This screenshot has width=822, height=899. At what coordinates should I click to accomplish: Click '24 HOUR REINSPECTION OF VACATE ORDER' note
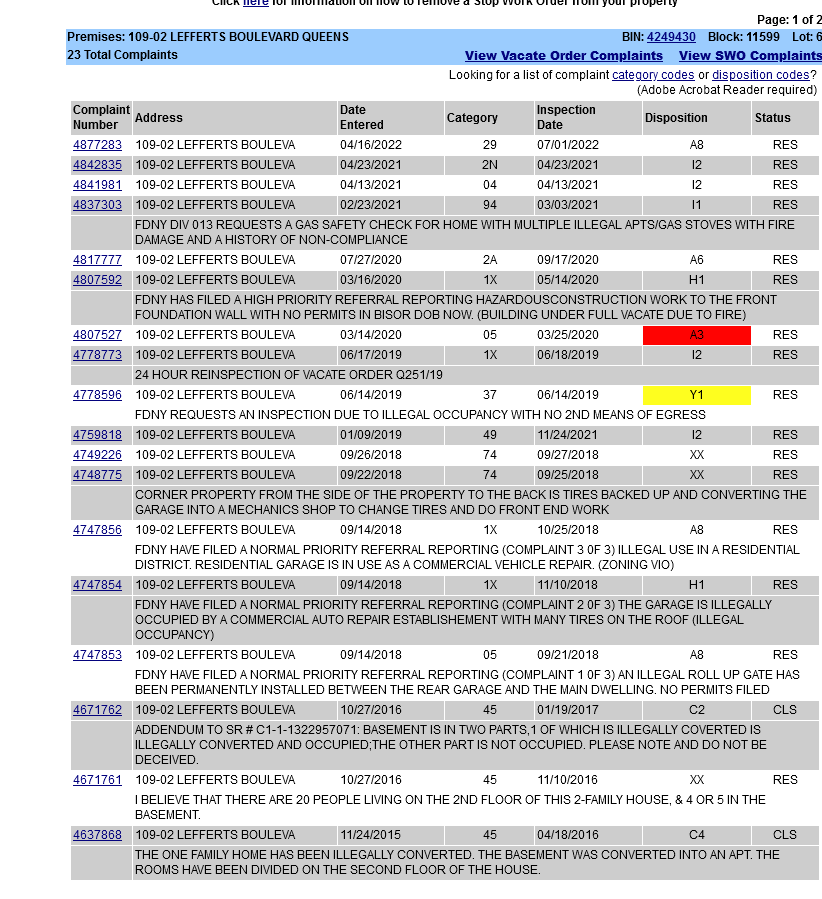click(x=289, y=376)
